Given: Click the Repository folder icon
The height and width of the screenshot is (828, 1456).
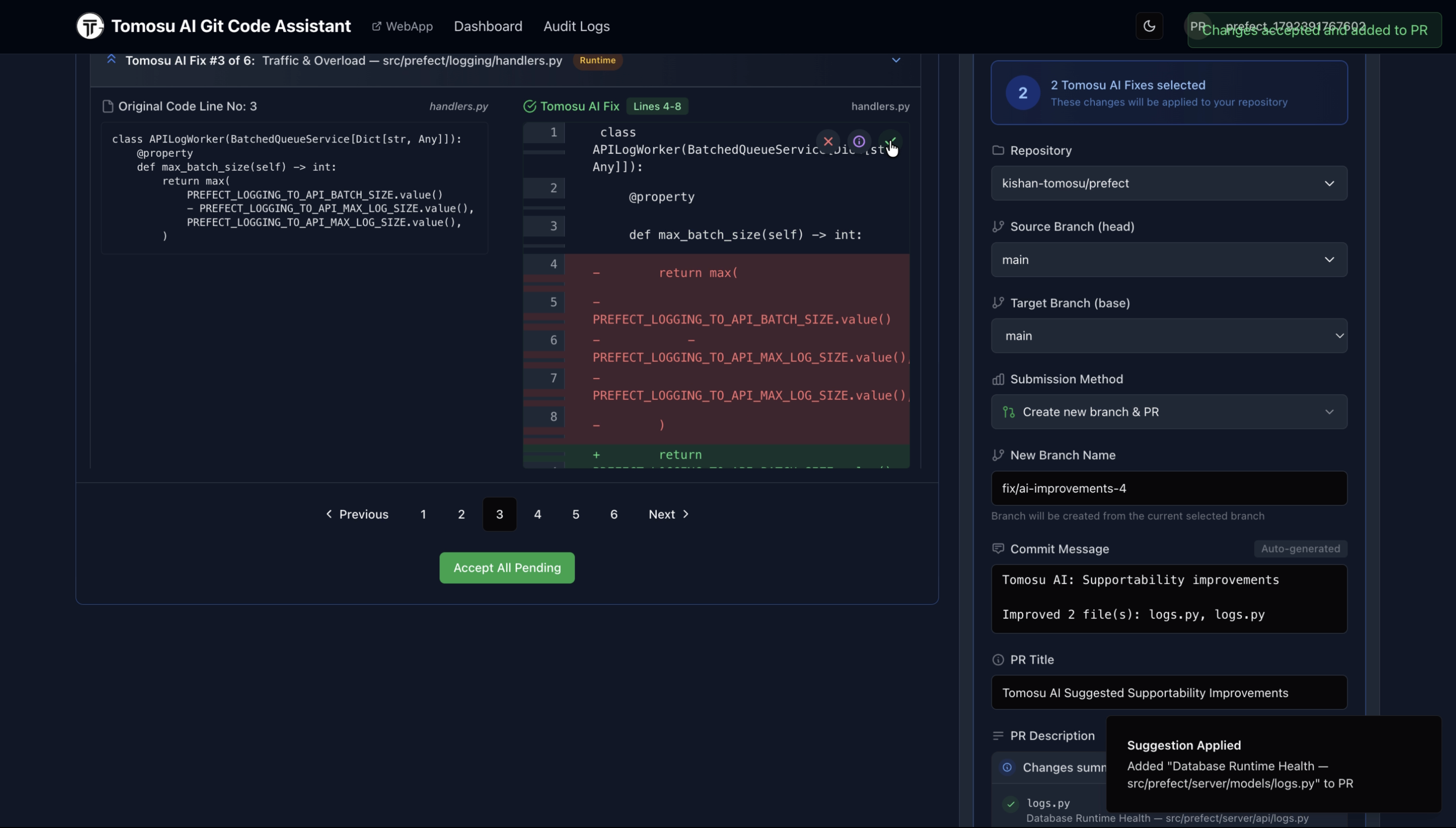Looking at the screenshot, I should click(998, 150).
